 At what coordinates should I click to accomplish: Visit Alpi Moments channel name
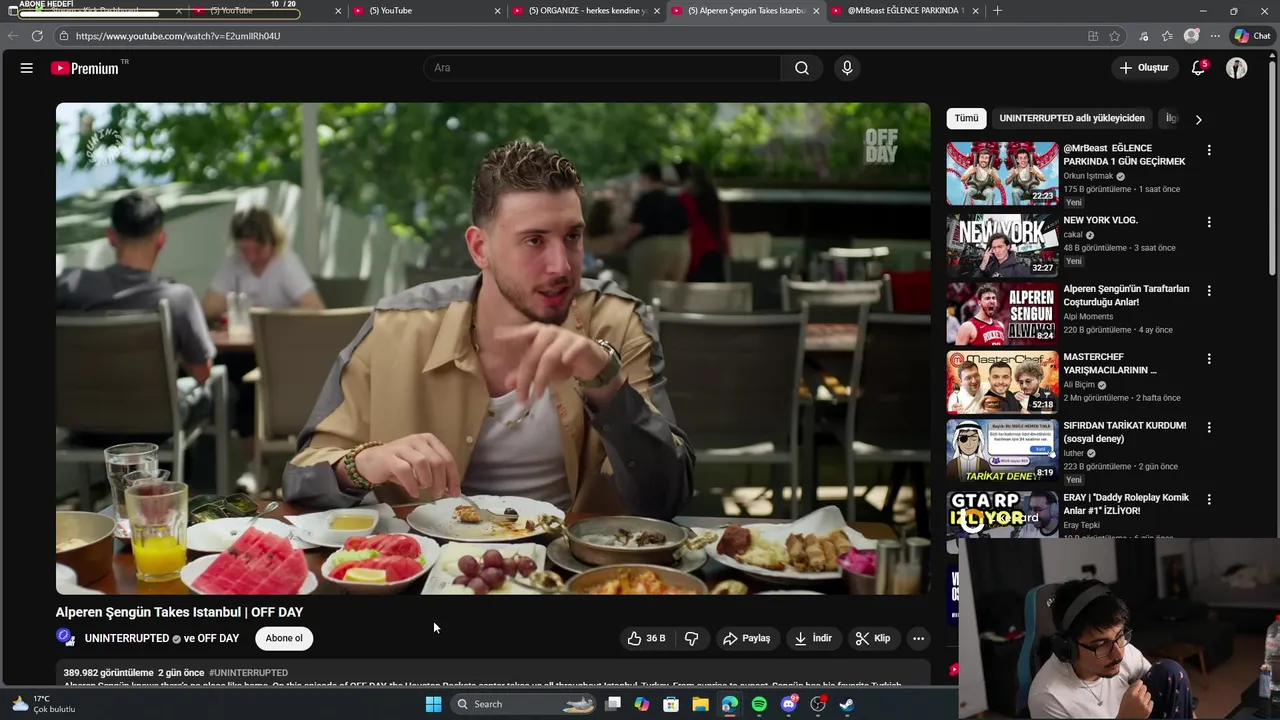tap(1088, 316)
